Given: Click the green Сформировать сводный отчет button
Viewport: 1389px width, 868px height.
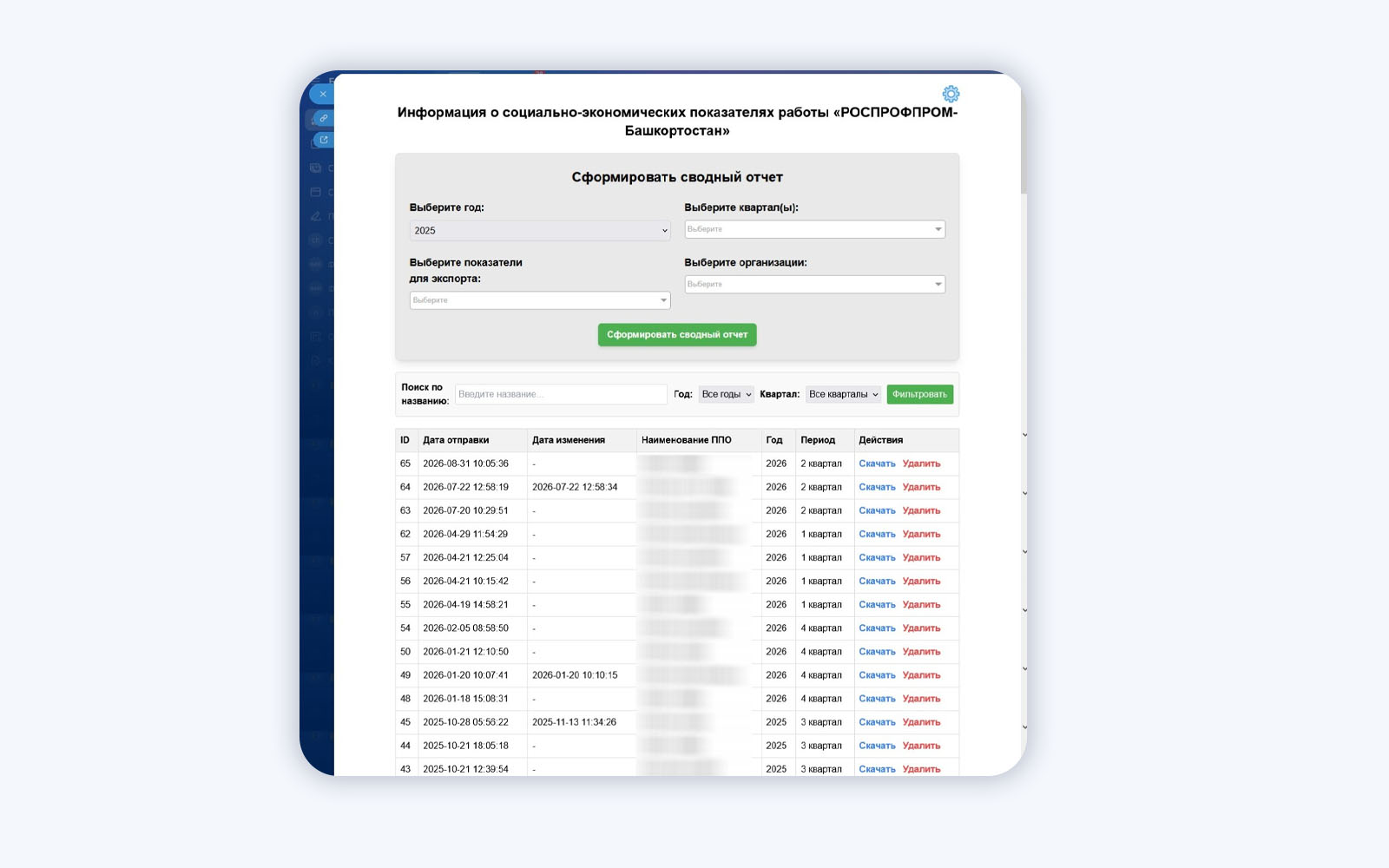Looking at the screenshot, I should tap(677, 335).
